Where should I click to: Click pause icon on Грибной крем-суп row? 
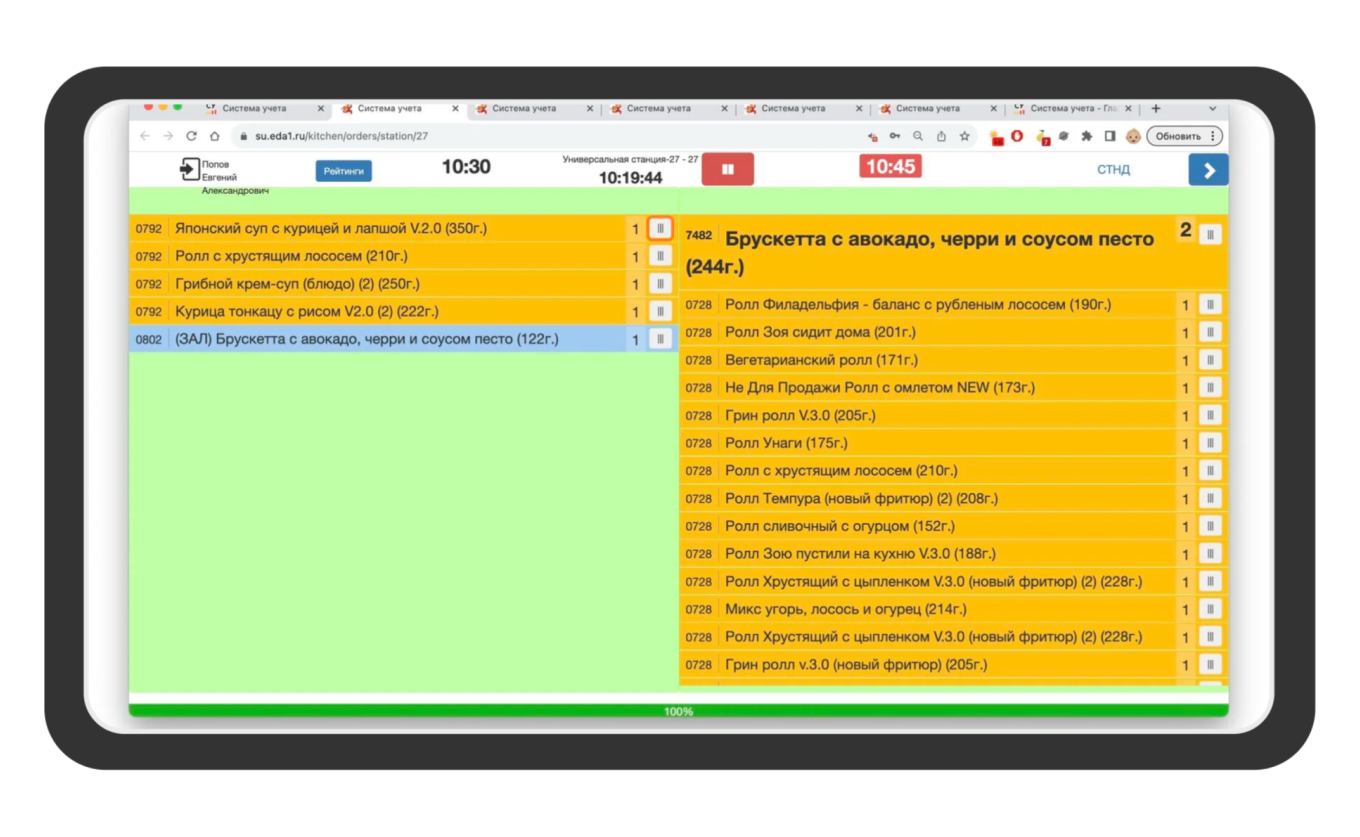660,284
